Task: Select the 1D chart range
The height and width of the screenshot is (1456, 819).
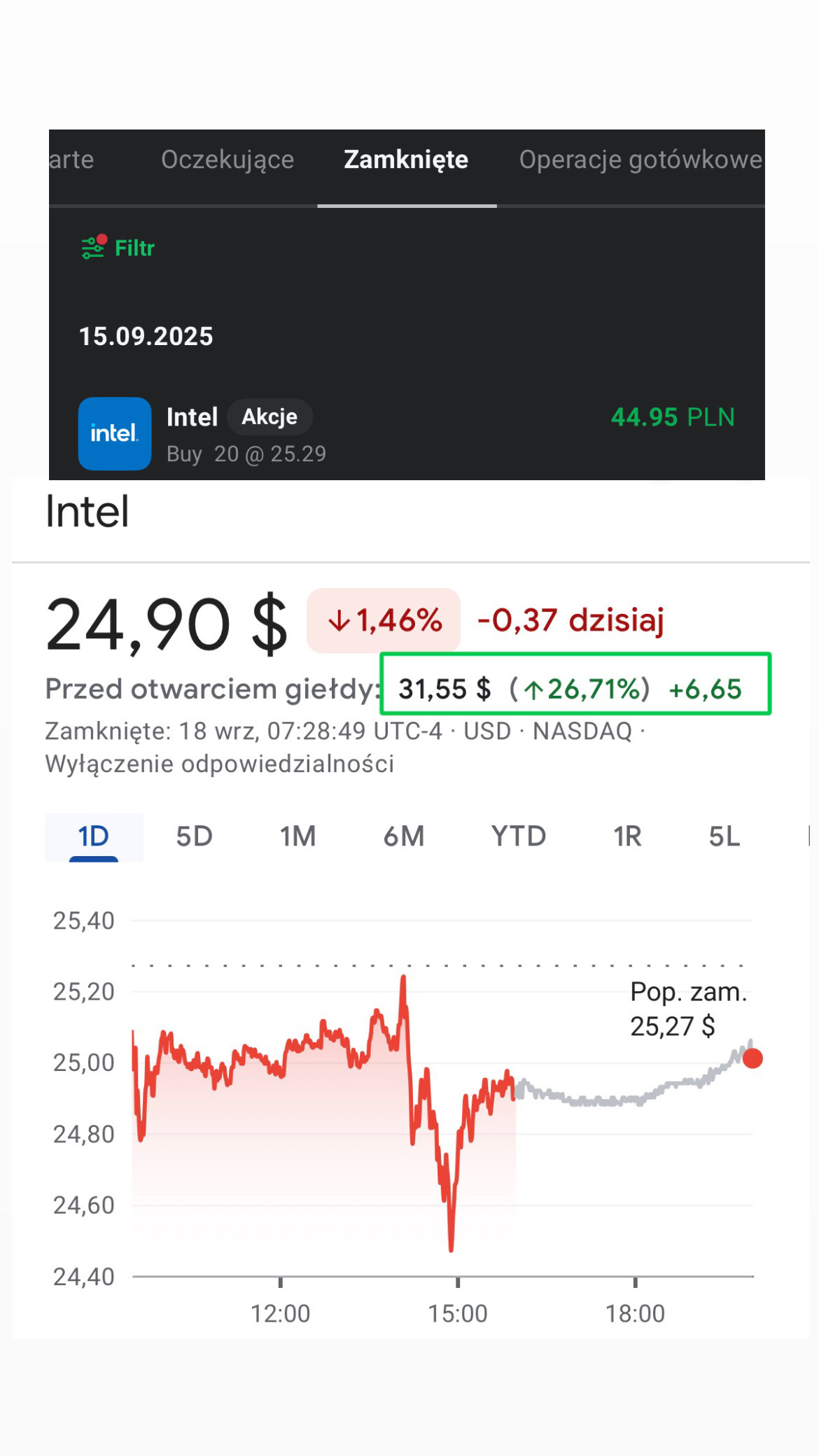Action: [94, 836]
